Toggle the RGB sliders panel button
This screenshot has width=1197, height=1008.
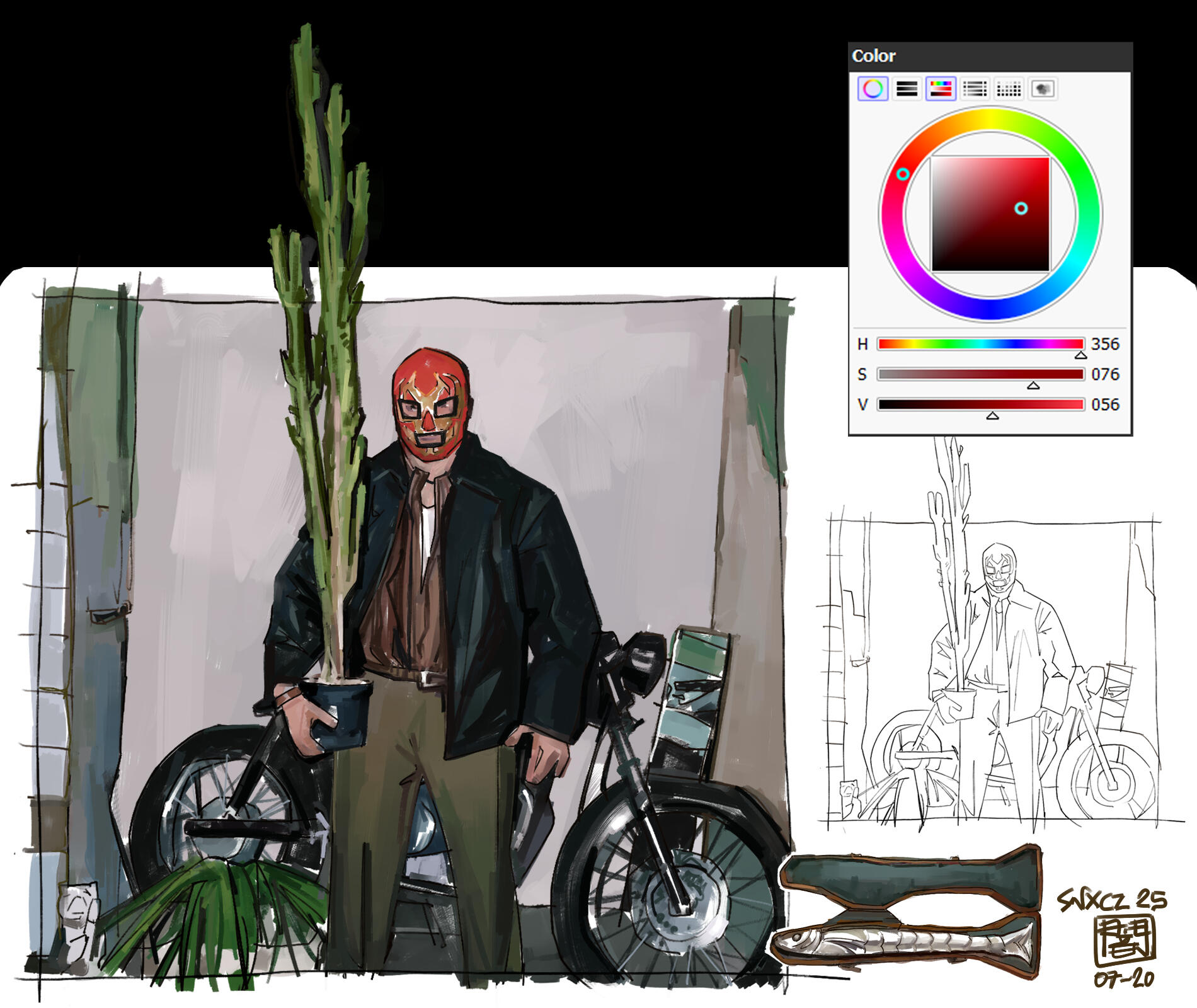(907, 89)
